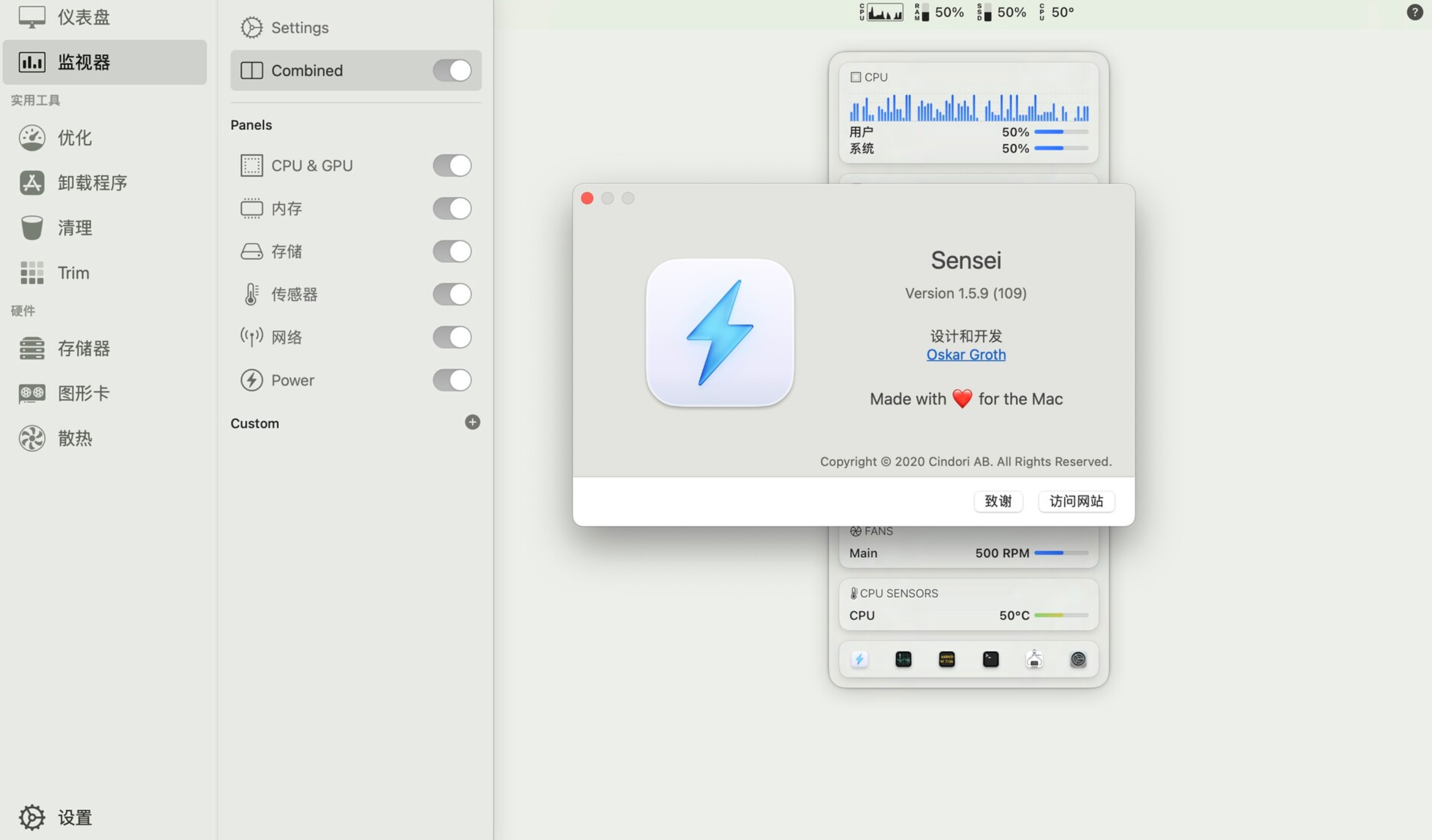The width and height of the screenshot is (1432, 840).
Task: Toggle the Power panel switch
Action: click(452, 380)
